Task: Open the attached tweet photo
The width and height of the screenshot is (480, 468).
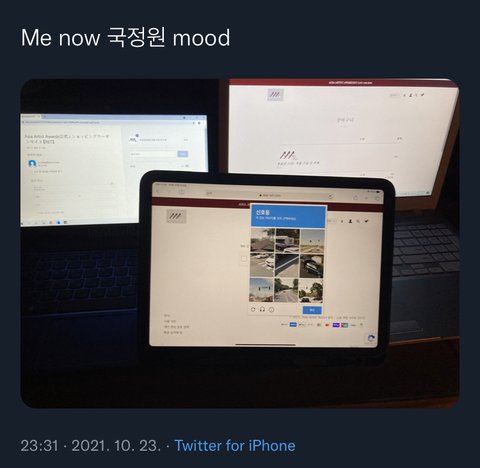Action: [x=240, y=243]
